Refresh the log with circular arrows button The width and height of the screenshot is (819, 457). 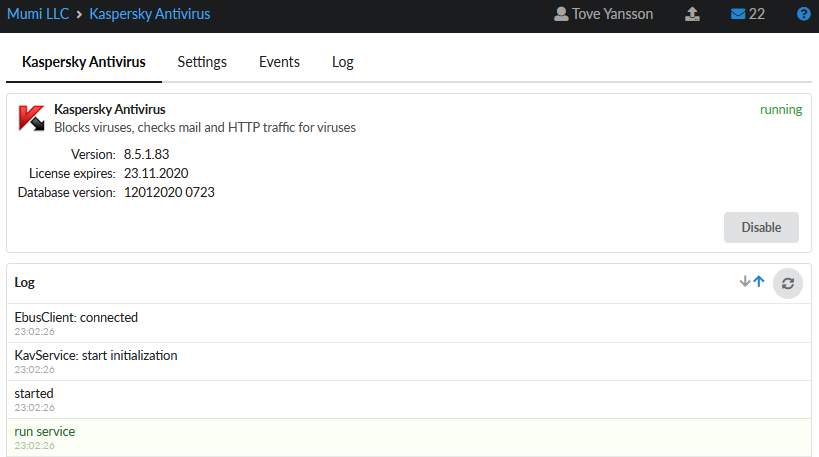point(788,284)
